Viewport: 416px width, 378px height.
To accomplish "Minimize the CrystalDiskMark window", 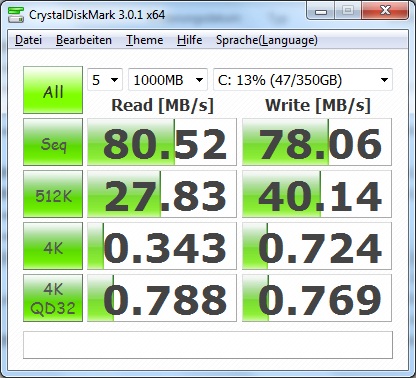I will (x=321, y=11).
